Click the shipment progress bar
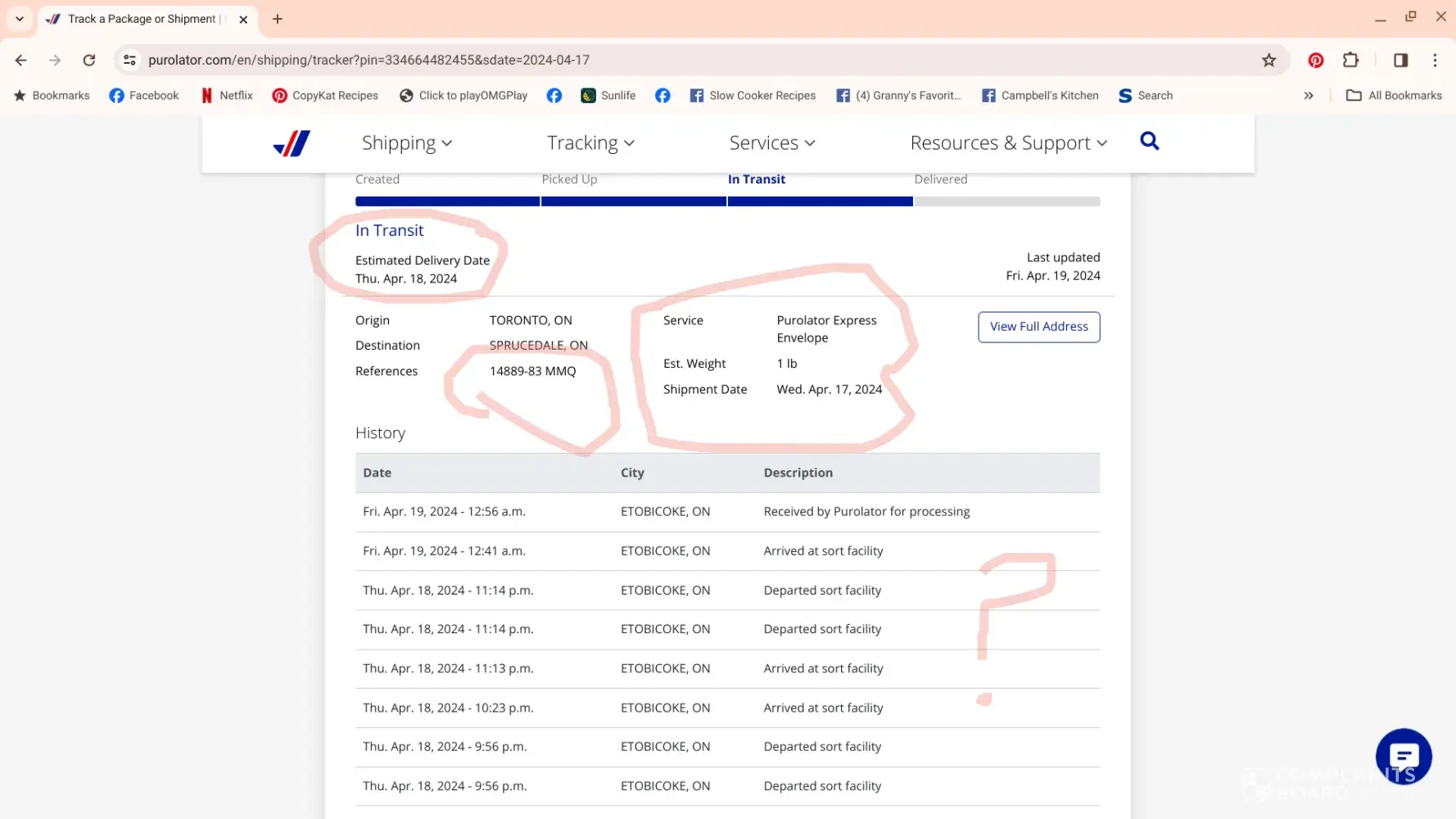This screenshot has width=1456, height=819. pyautogui.click(x=727, y=201)
